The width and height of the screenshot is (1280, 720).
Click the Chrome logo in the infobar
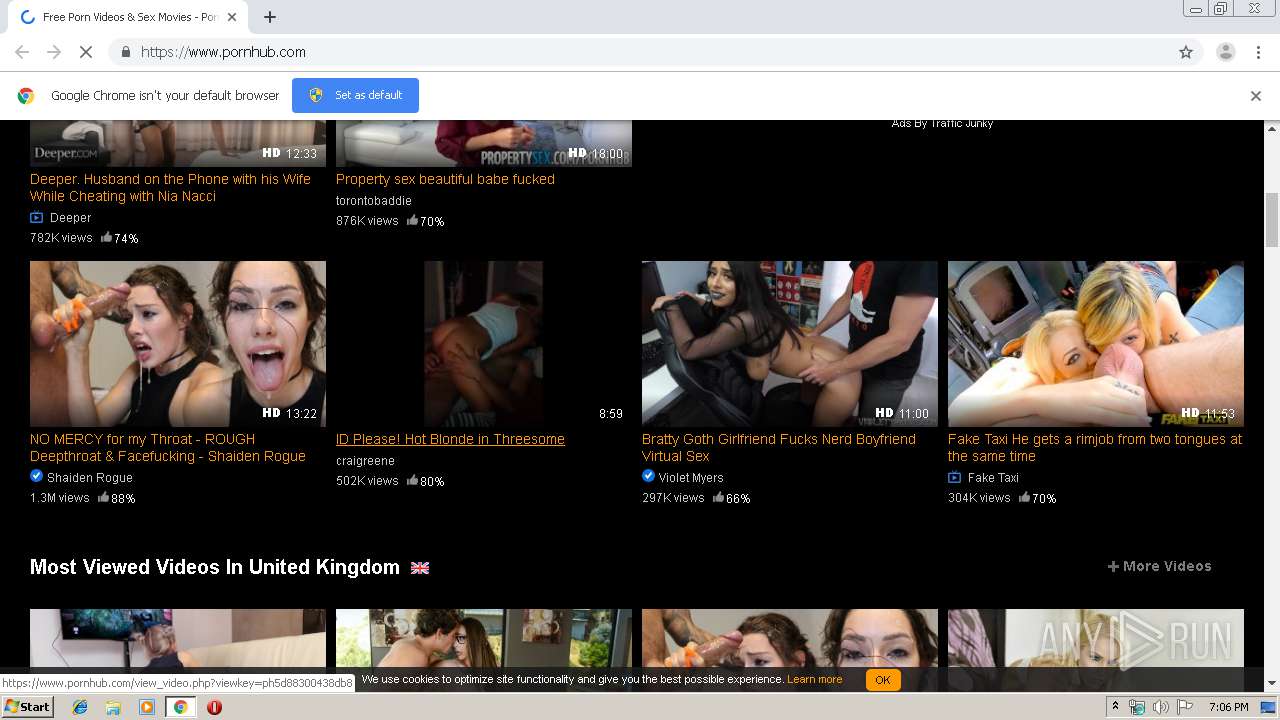(26, 96)
